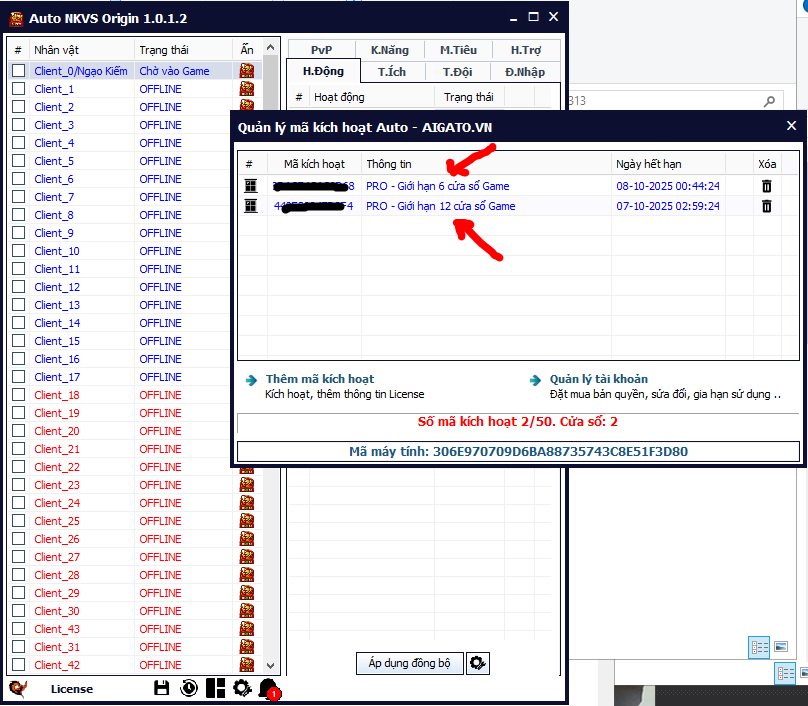Screen dimensions: 808x706
Task: Delete the 12-window PRO activation code
Action: coord(767,206)
